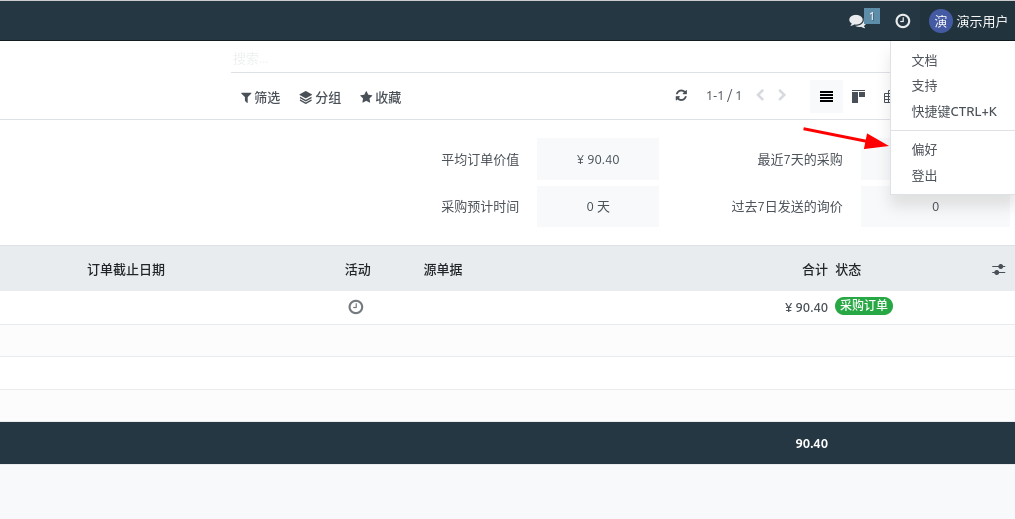Switch to list view icon
Viewport: 1015px width, 519px height.
[827, 97]
